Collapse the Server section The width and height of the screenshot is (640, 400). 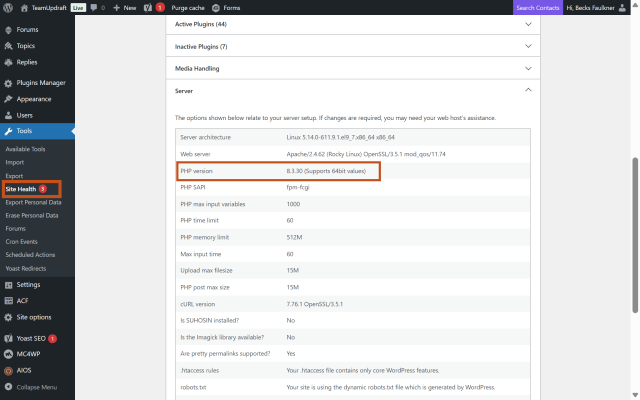coord(353,91)
